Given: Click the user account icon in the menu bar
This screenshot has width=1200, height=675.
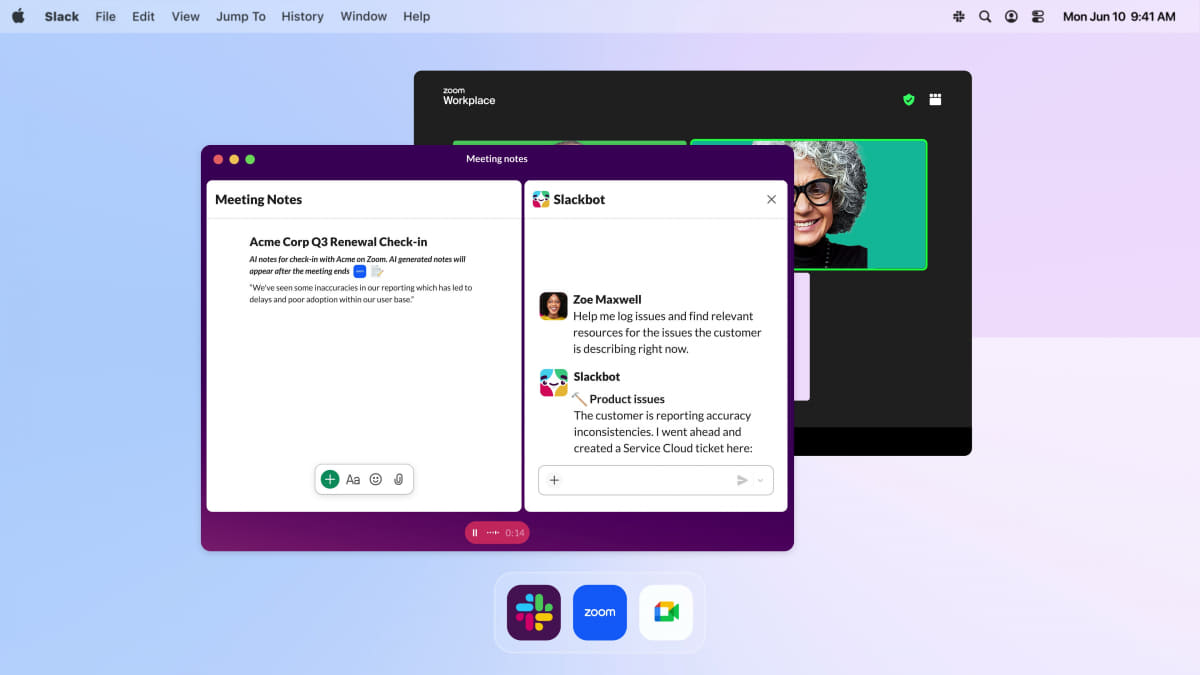Looking at the screenshot, I should click(x=1012, y=16).
